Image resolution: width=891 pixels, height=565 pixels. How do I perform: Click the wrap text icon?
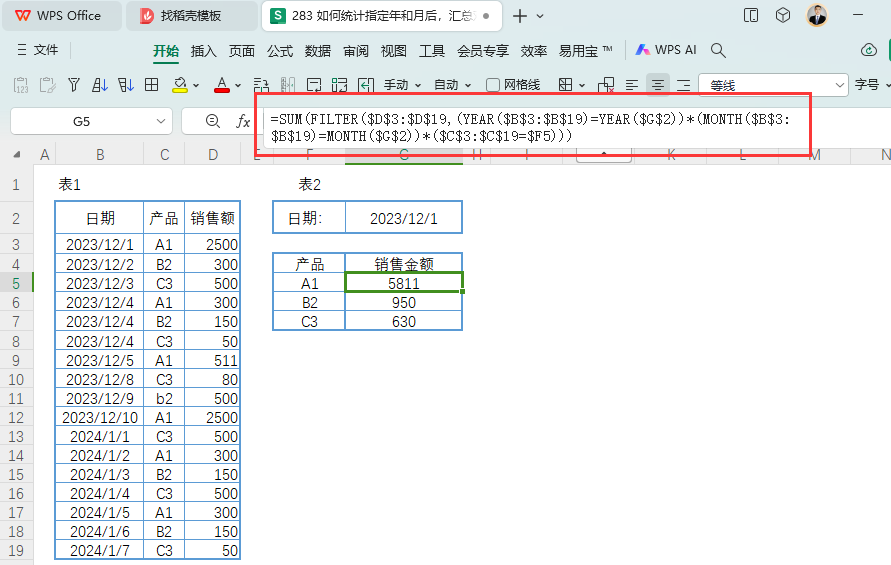point(314,85)
